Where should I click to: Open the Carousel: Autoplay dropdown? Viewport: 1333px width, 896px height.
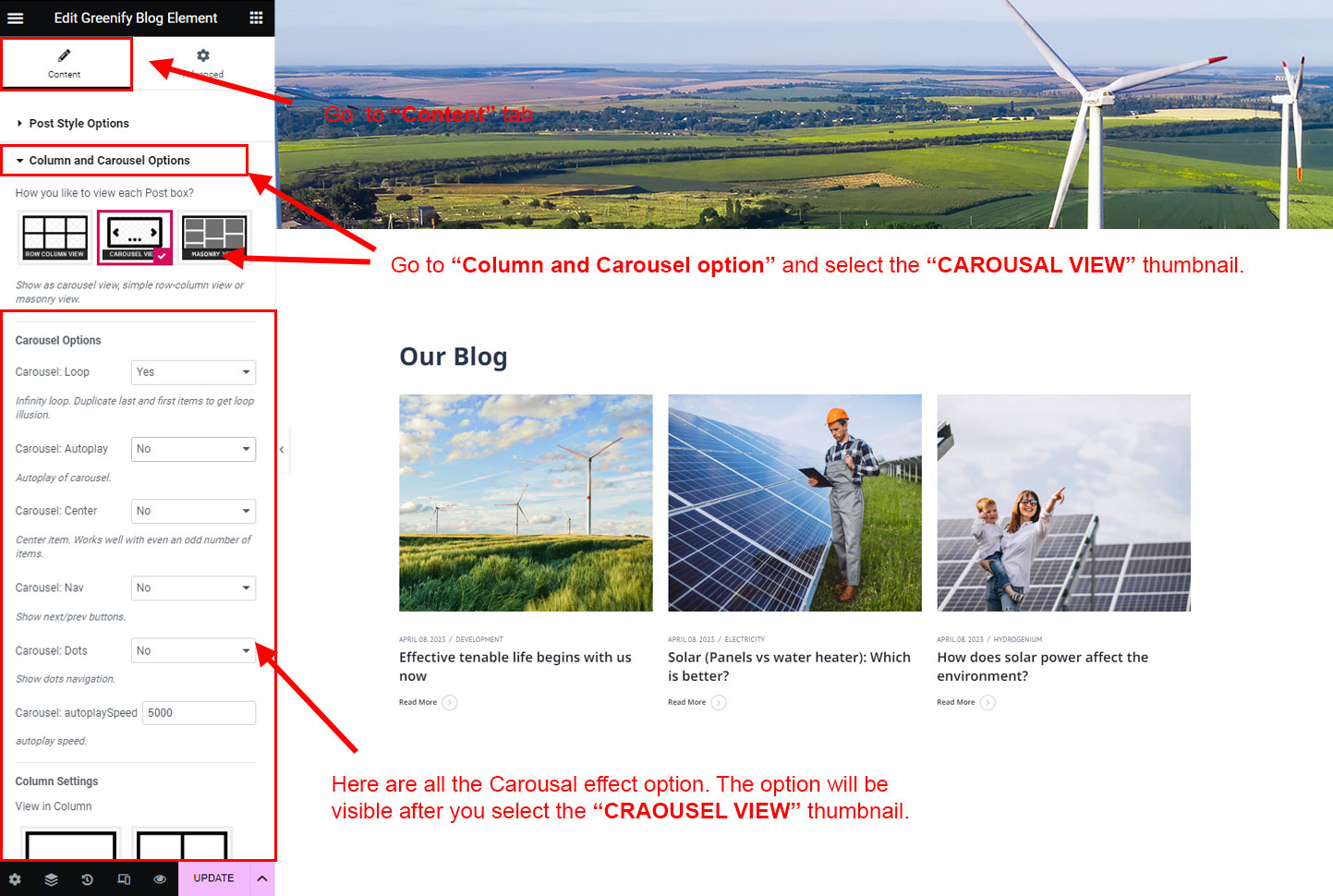[193, 449]
